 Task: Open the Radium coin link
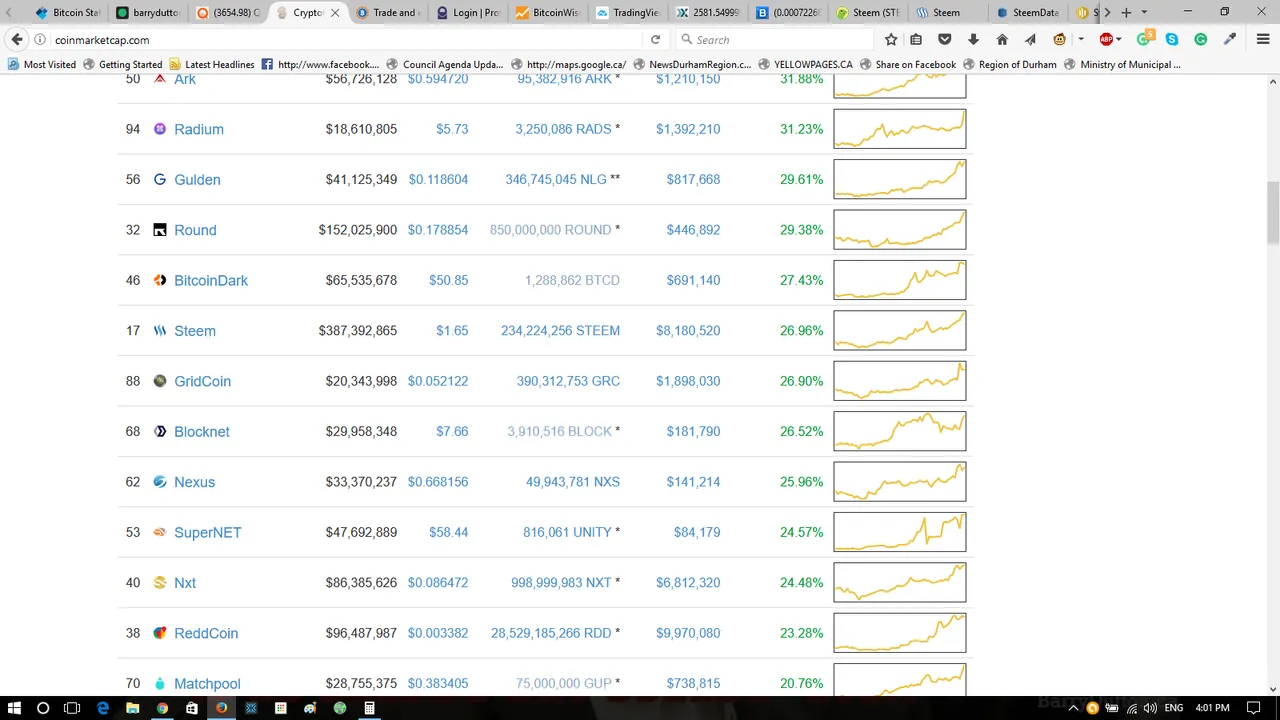pos(199,129)
